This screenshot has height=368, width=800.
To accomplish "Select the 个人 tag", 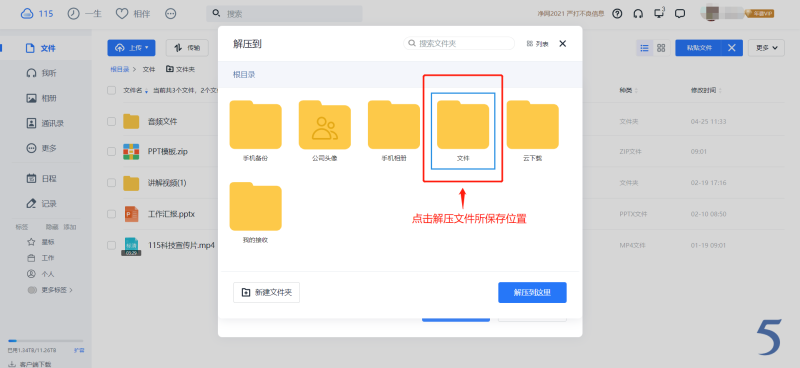I will coord(41,274).
